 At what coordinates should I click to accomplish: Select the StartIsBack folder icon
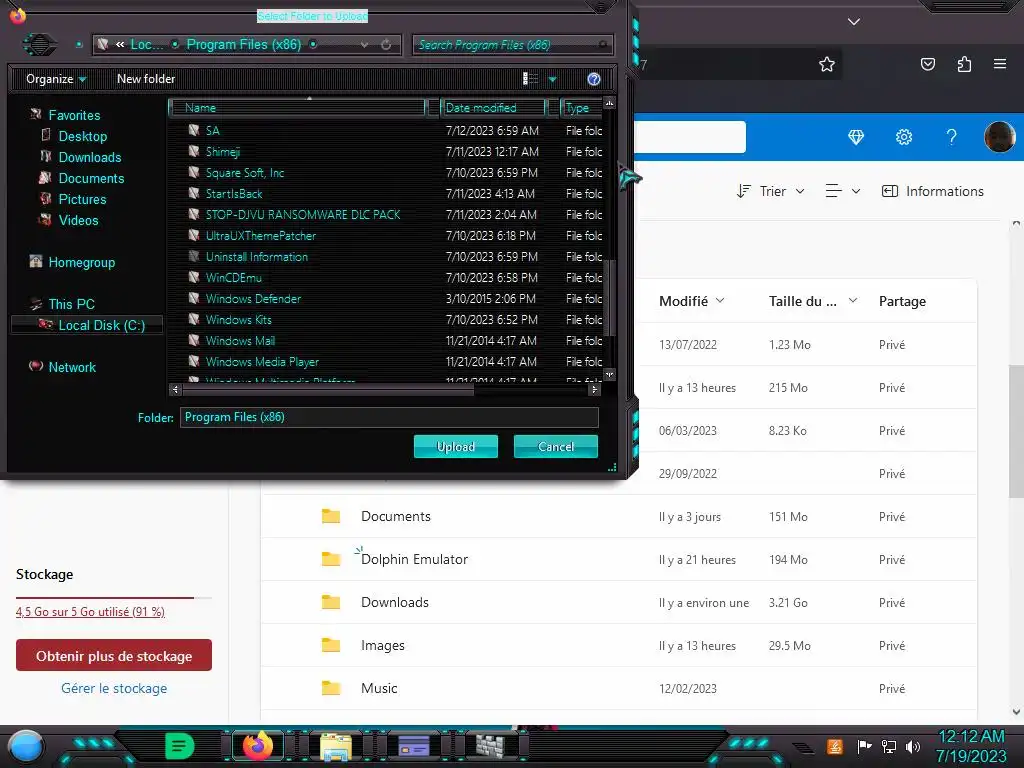click(193, 193)
